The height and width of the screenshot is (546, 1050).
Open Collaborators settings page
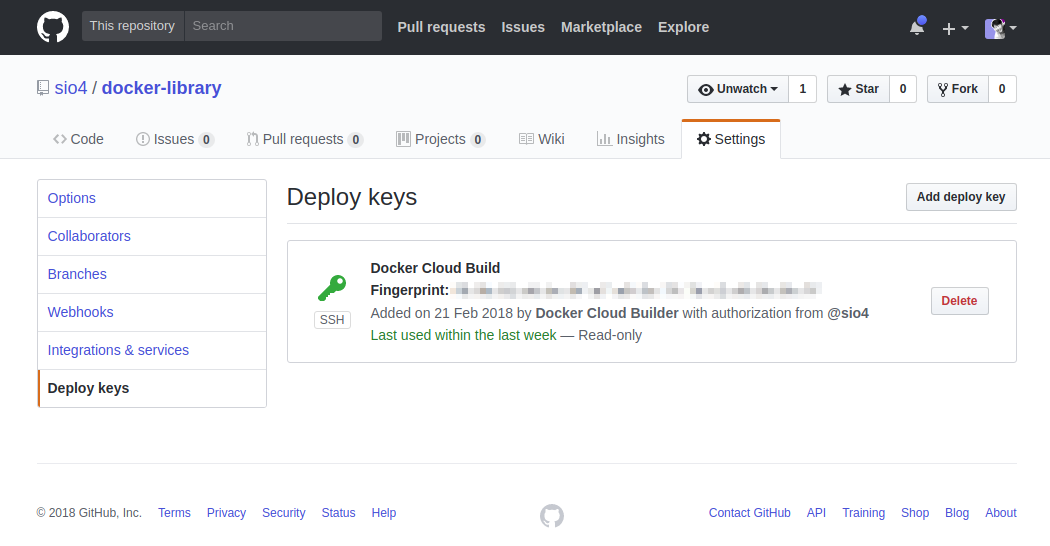[89, 236]
